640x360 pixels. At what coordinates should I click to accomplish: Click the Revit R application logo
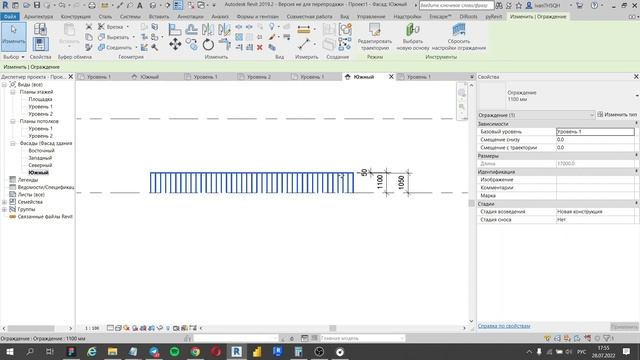(5, 5)
